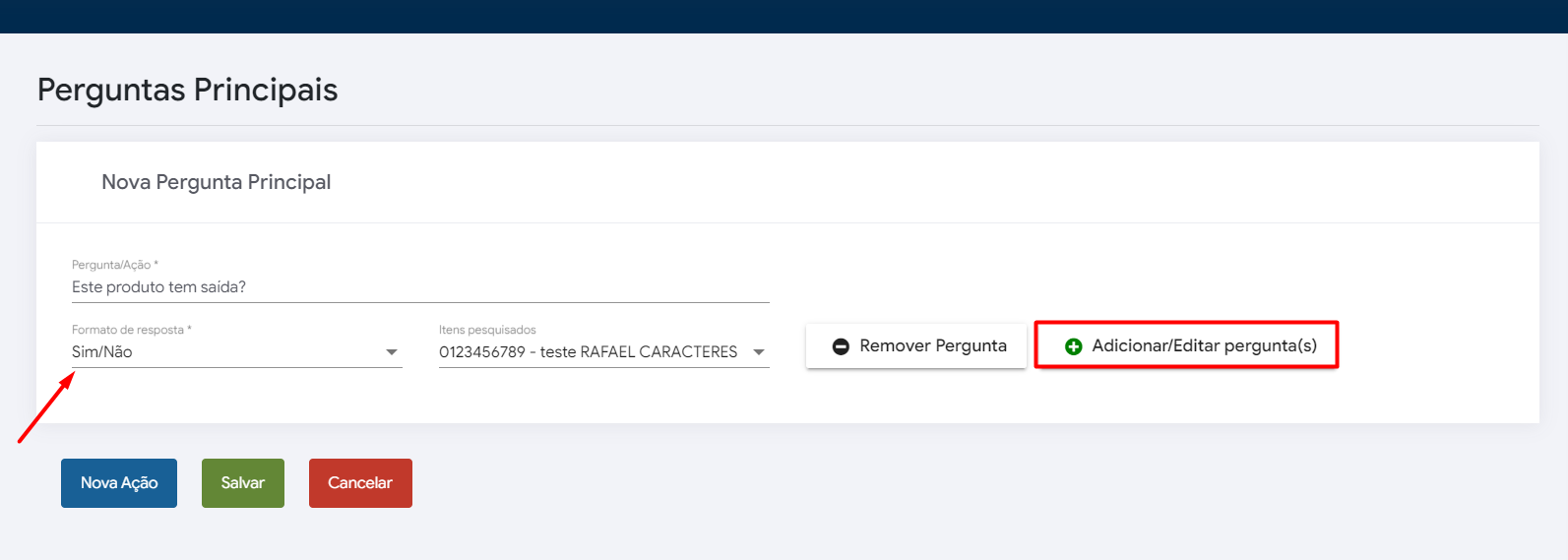1568x560 pixels.
Task: Click the blue Nova Ação button
Action: click(119, 483)
